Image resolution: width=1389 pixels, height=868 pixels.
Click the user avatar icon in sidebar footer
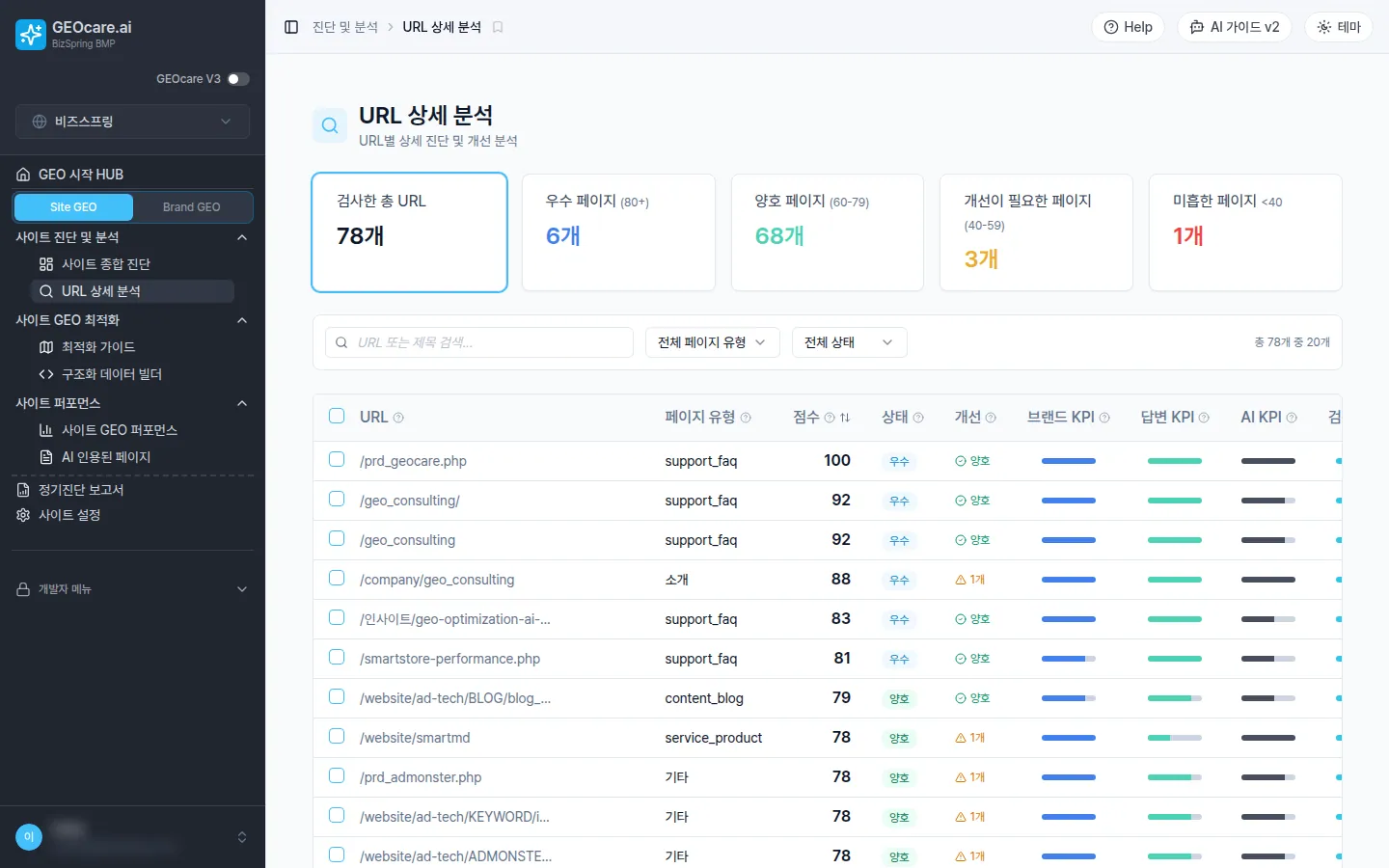coord(29,837)
